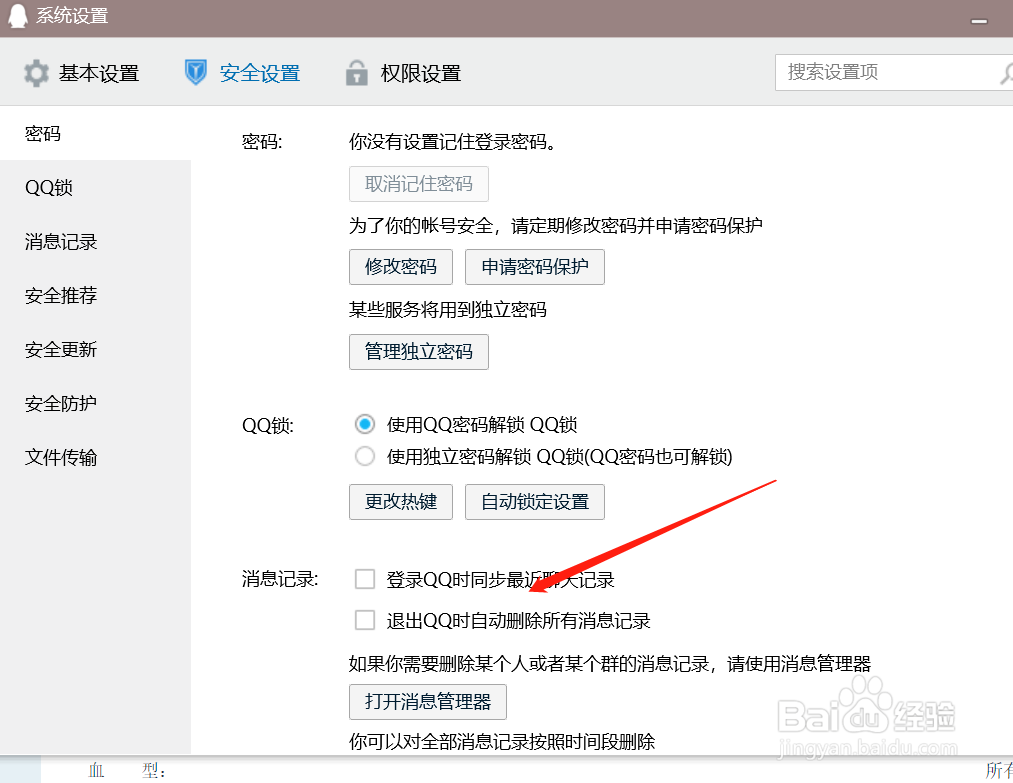Focus the 搜索设置项 search field

[894, 72]
